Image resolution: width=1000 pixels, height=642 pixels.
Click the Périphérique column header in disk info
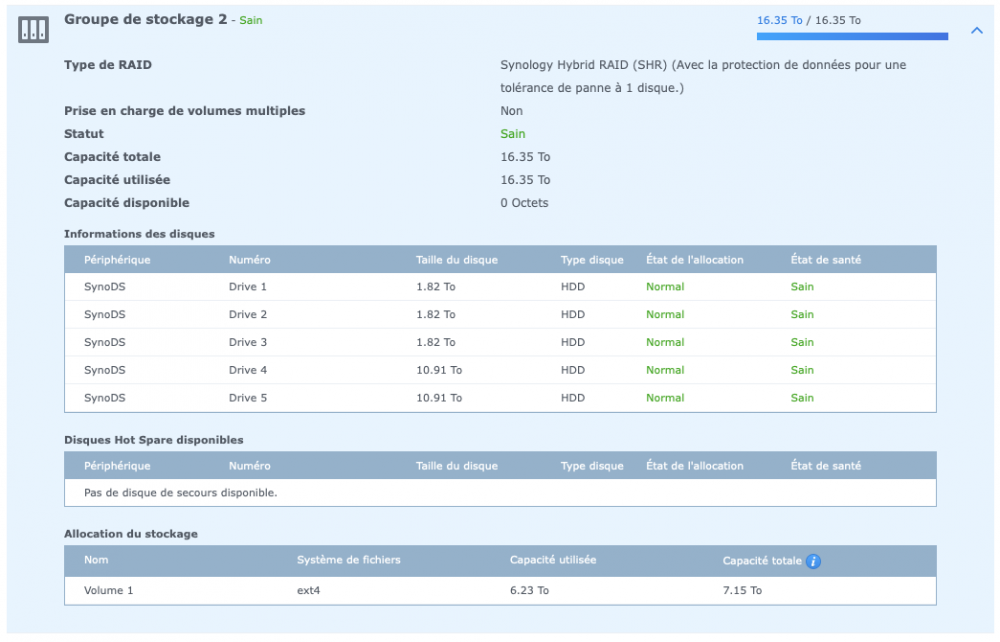tap(117, 260)
